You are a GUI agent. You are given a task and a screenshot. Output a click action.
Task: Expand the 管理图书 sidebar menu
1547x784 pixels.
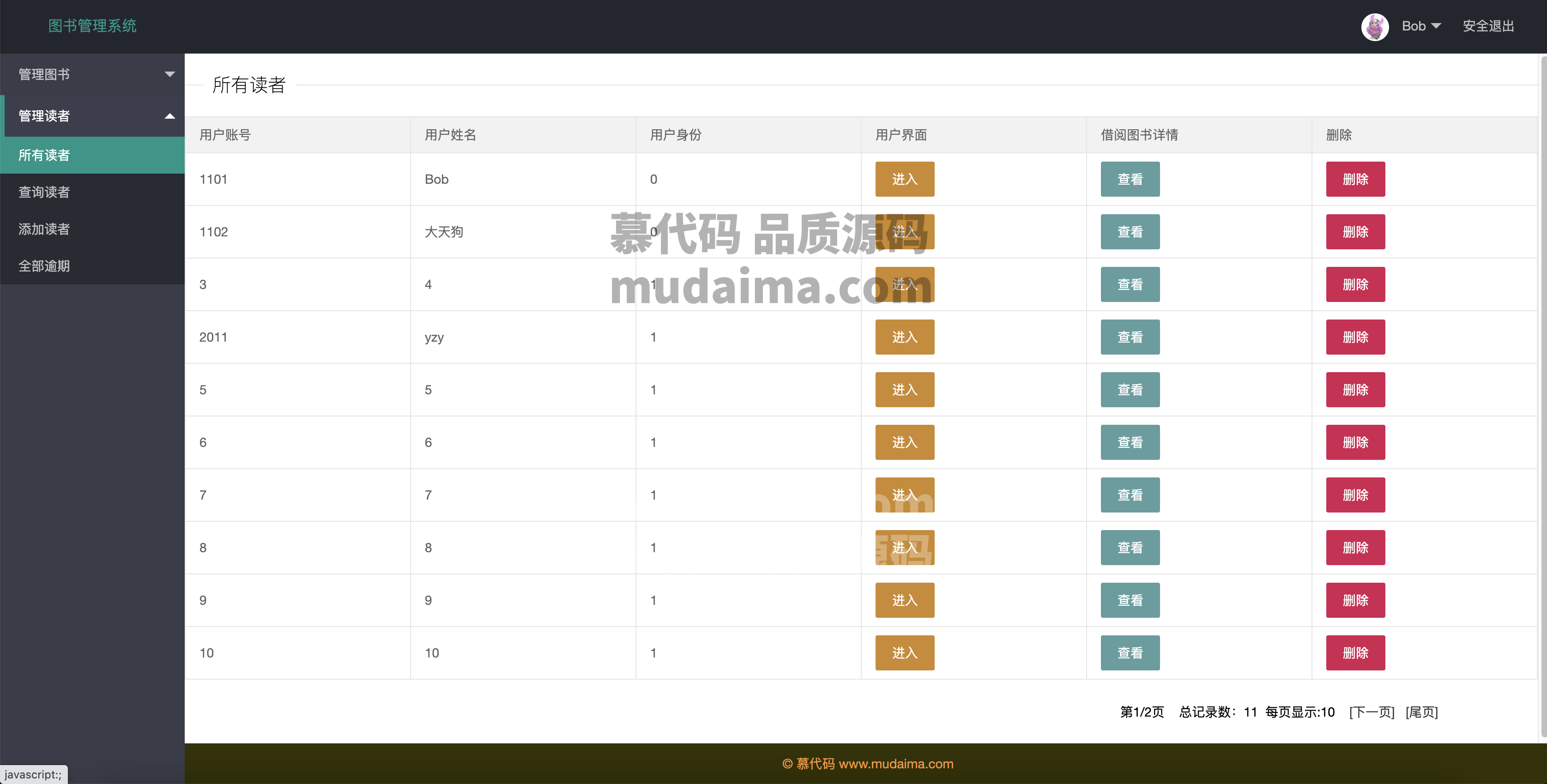[92, 74]
